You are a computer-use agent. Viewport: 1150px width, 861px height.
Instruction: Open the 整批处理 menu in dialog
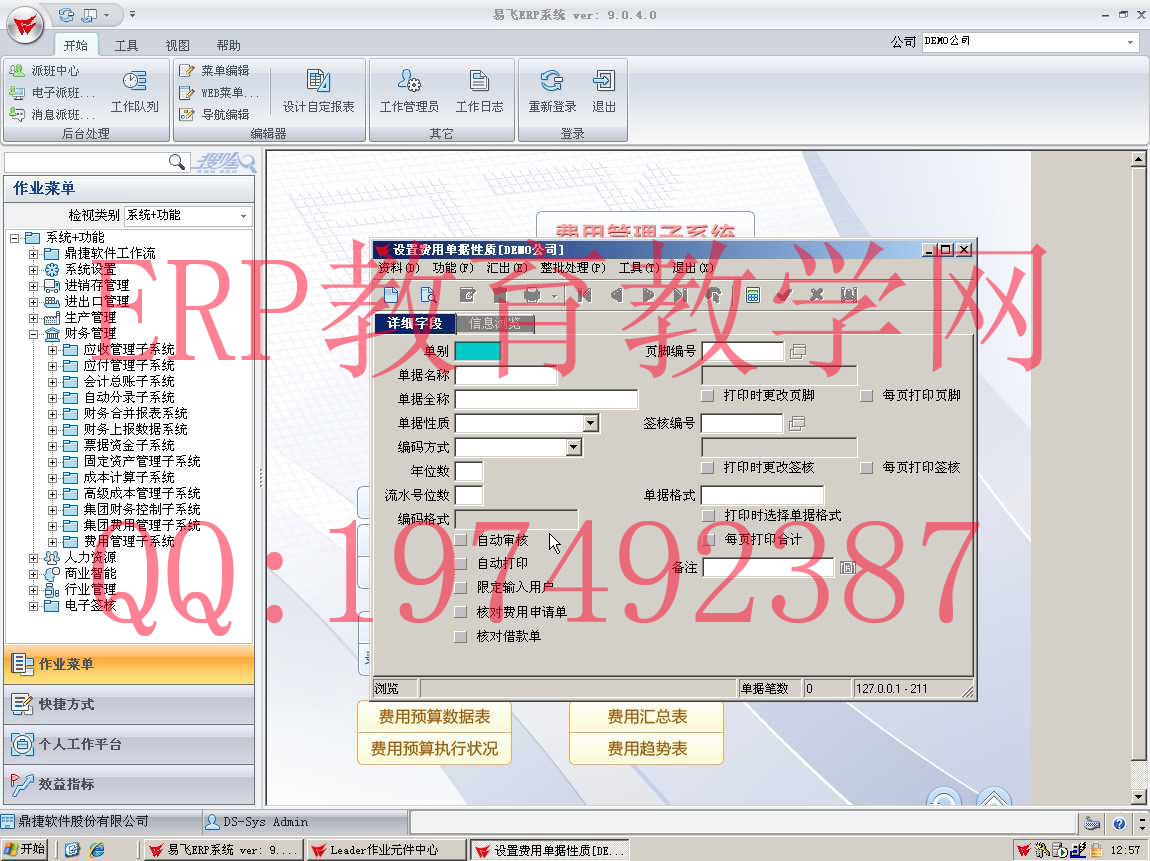[x=573, y=268]
